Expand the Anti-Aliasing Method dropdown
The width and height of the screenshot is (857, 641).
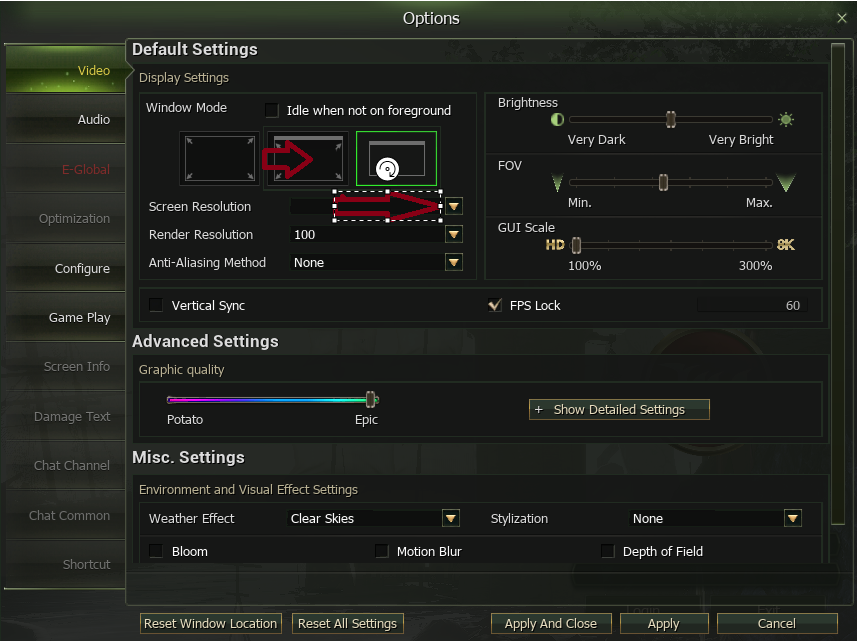coord(454,262)
